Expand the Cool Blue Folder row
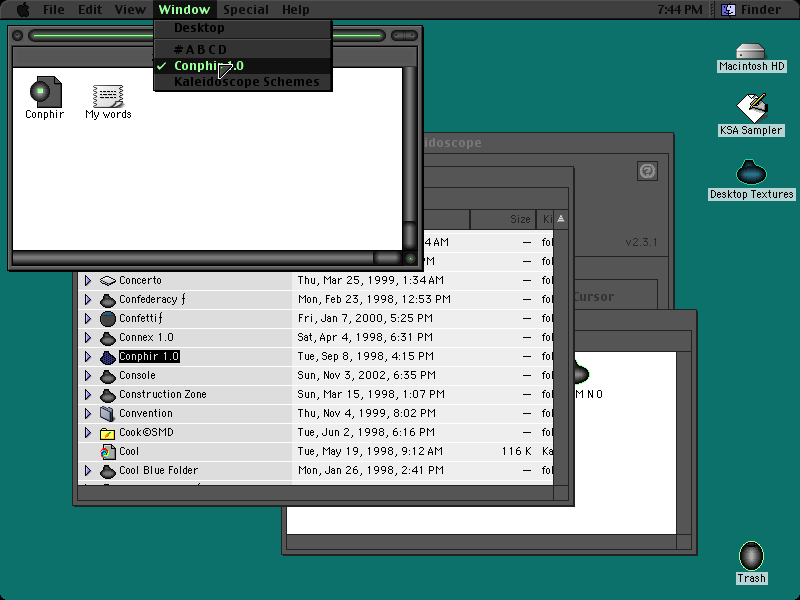 (88, 470)
